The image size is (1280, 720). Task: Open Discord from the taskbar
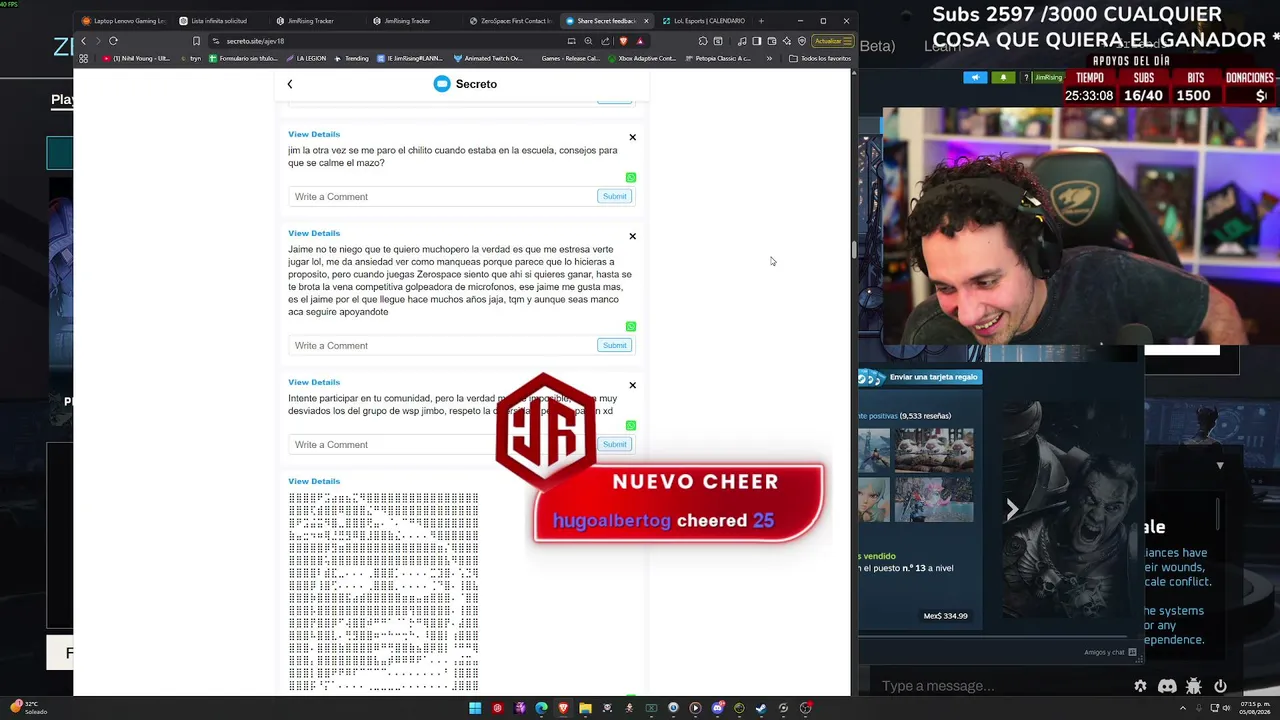coord(717,708)
